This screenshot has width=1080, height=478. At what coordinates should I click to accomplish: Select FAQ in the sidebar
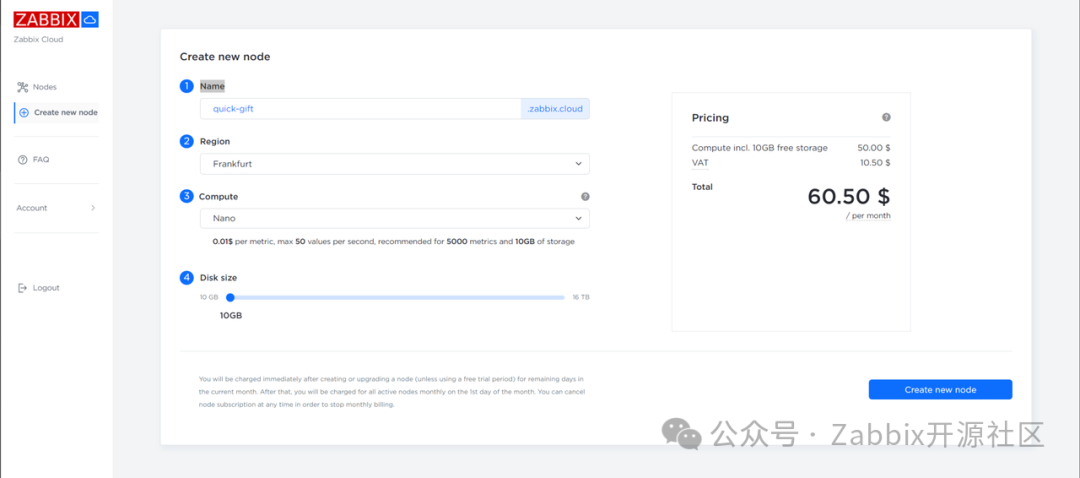pyautogui.click(x=41, y=159)
